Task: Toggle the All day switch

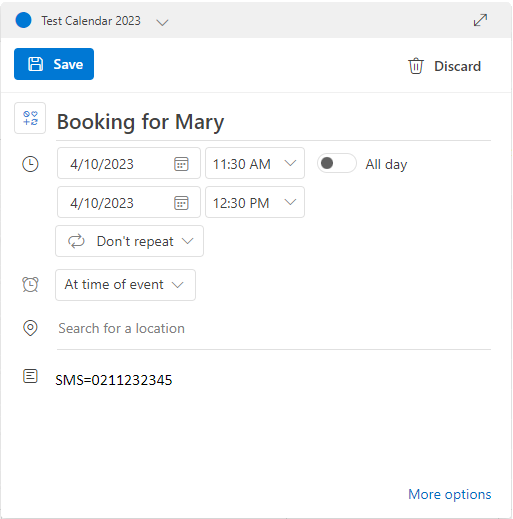Action: click(336, 163)
